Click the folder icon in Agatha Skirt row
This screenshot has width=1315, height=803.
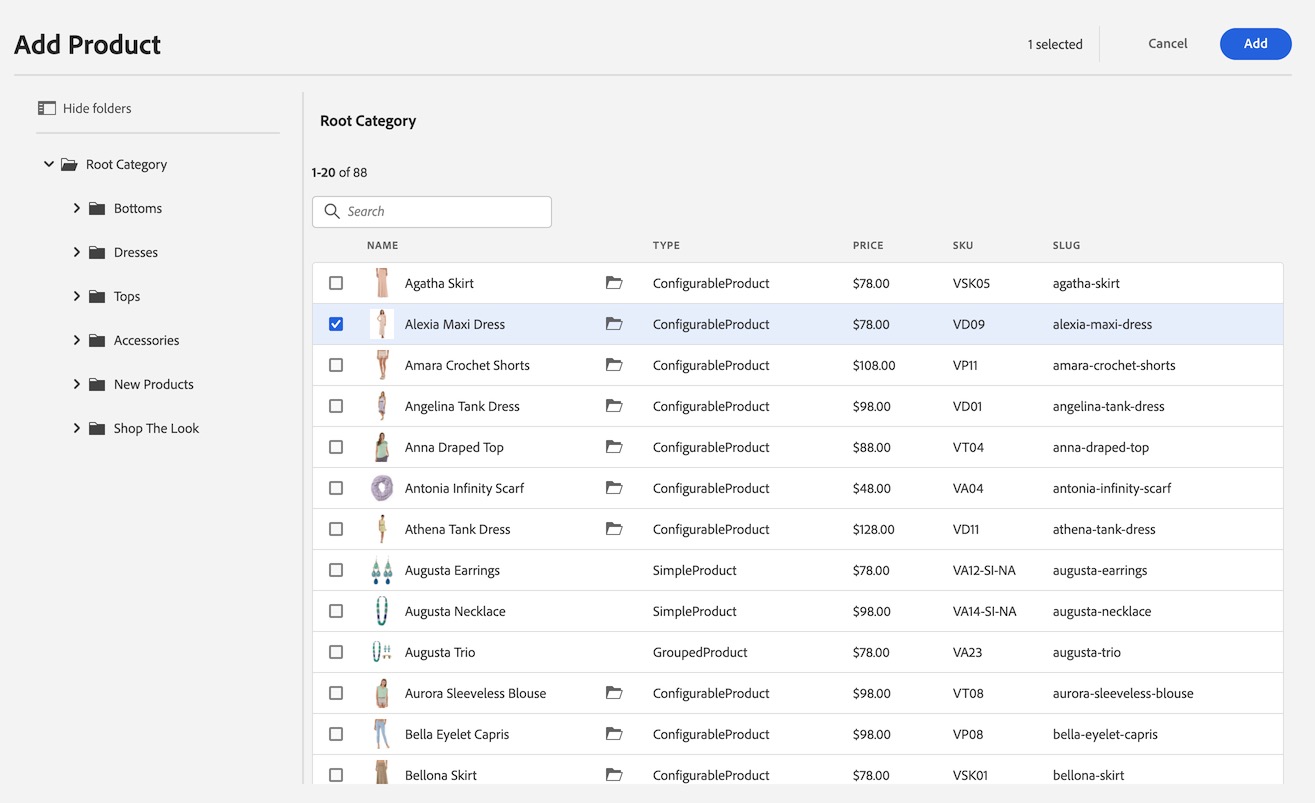click(x=614, y=283)
